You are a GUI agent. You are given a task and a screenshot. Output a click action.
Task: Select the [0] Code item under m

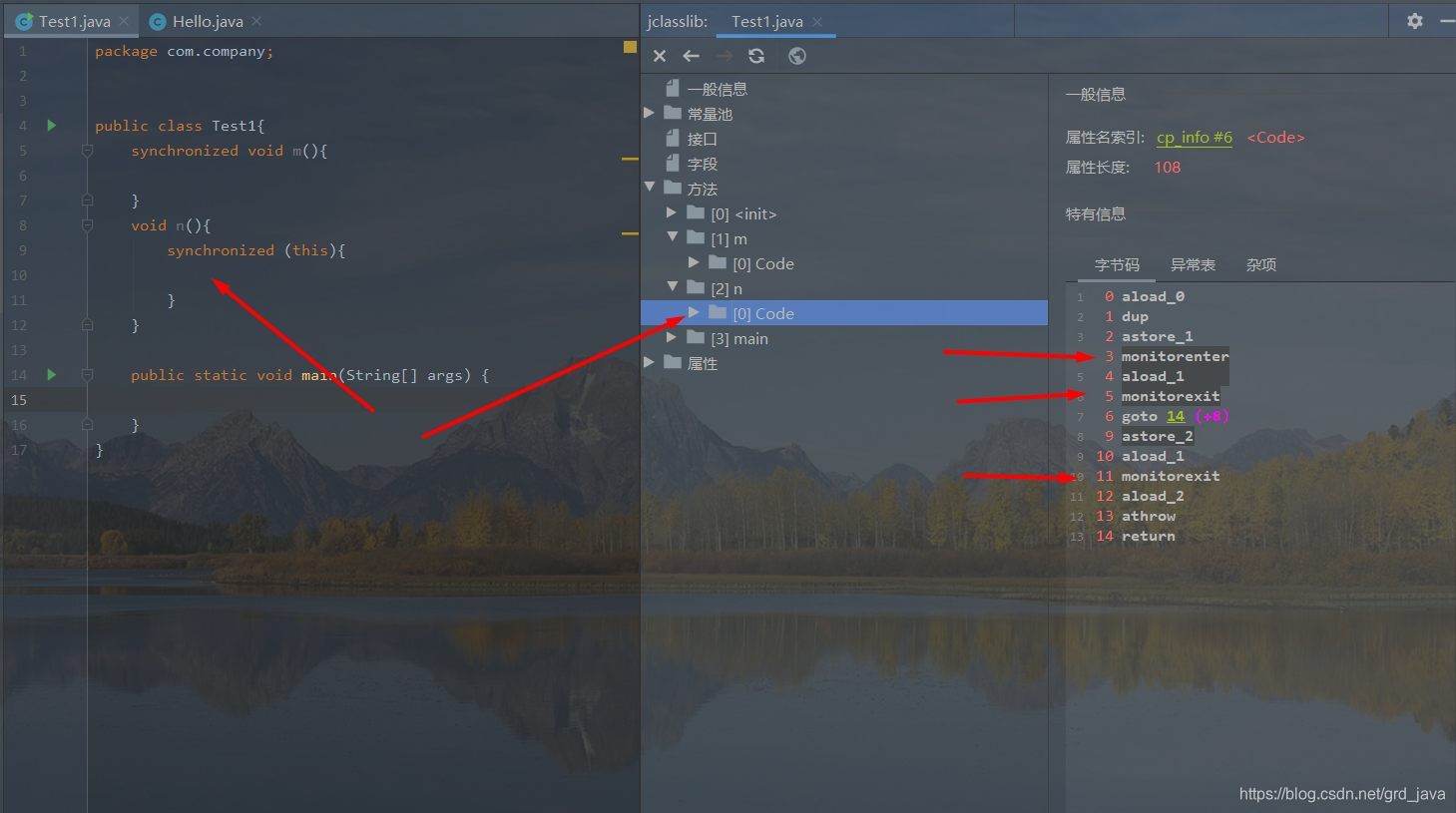763,263
